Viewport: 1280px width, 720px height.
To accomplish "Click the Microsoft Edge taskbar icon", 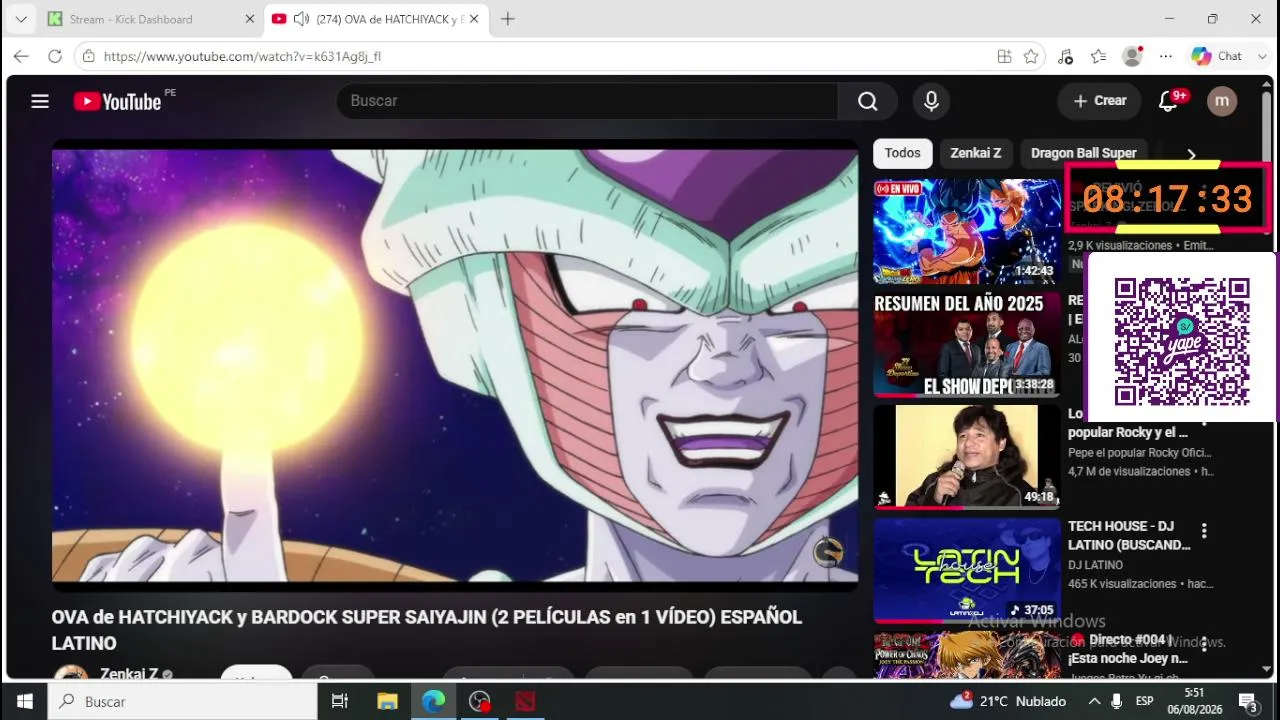I will point(433,701).
